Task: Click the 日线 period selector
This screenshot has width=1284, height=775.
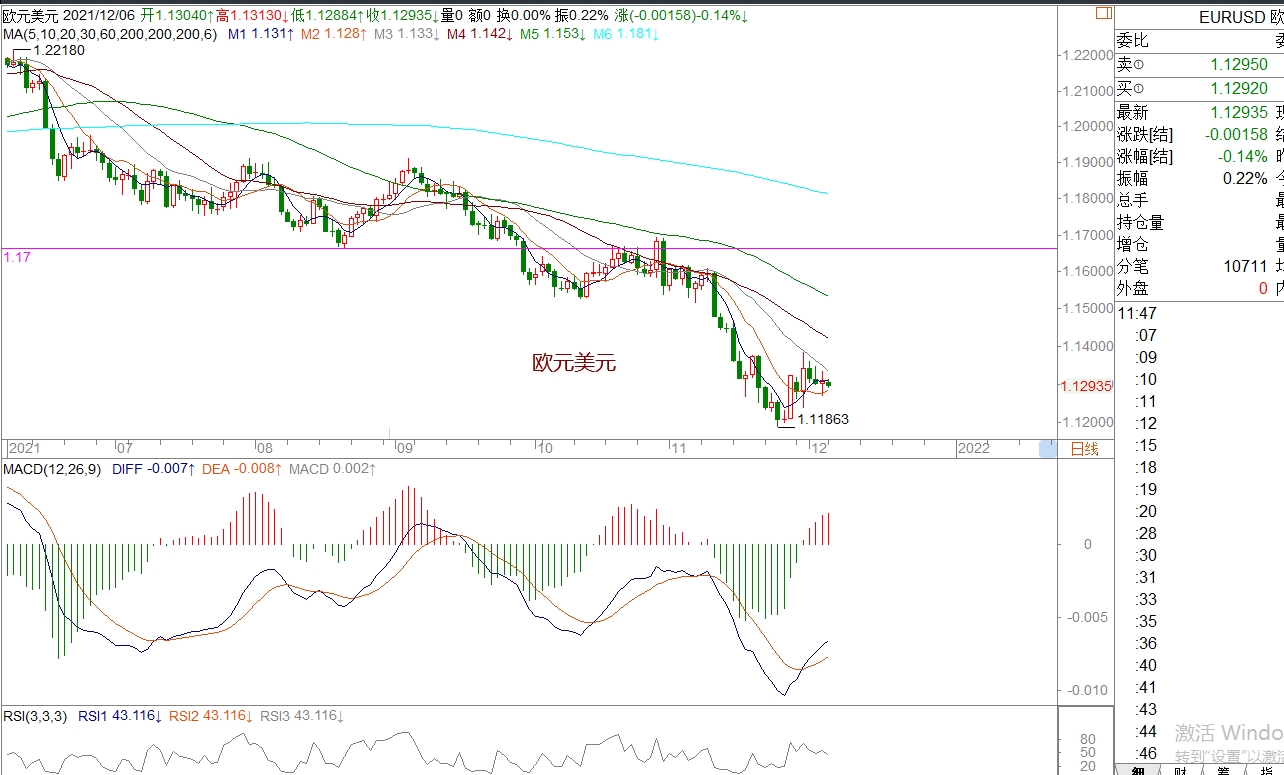Action: [x=1084, y=449]
